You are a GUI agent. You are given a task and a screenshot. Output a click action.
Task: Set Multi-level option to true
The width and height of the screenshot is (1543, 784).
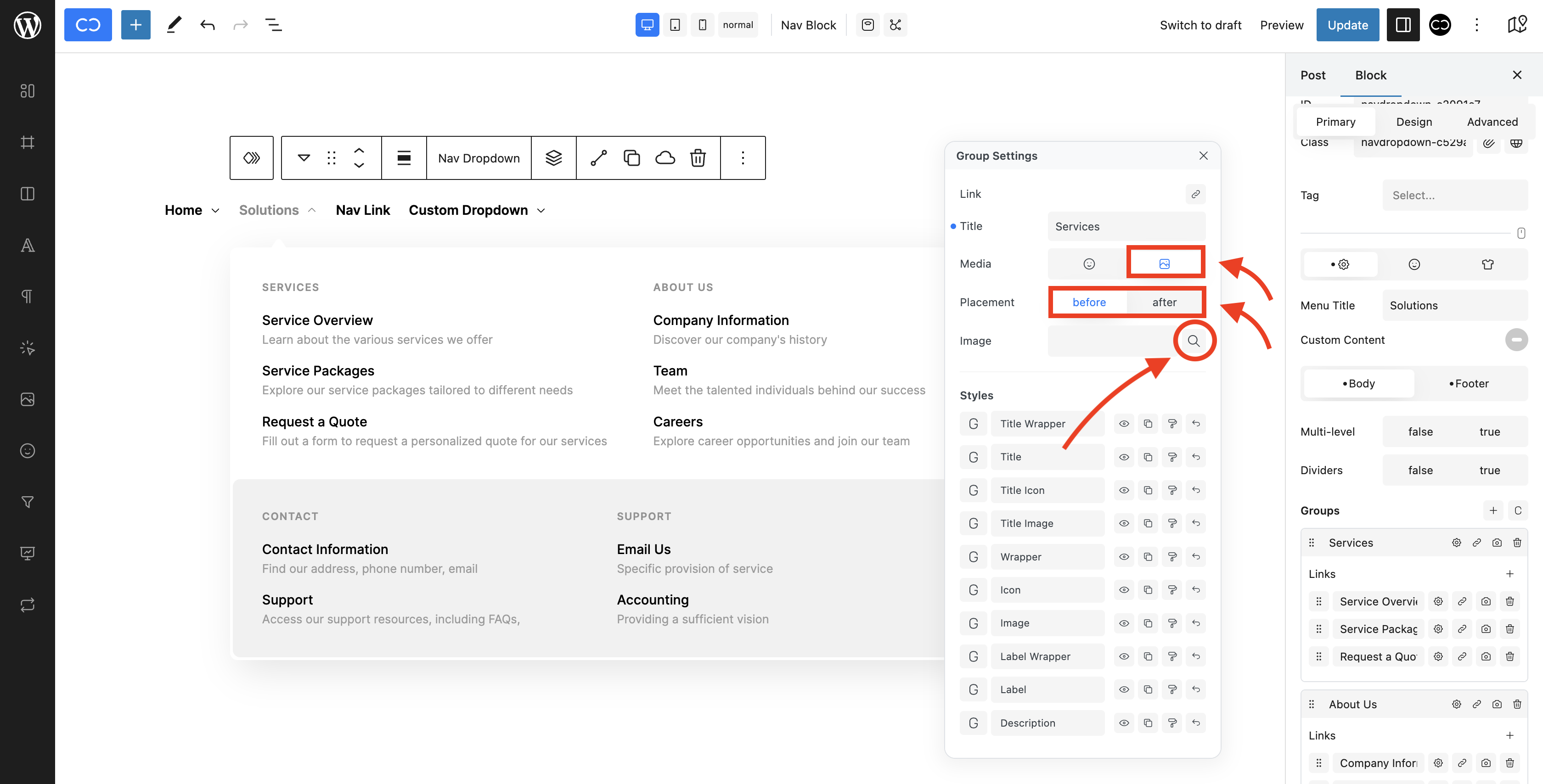tap(1489, 432)
